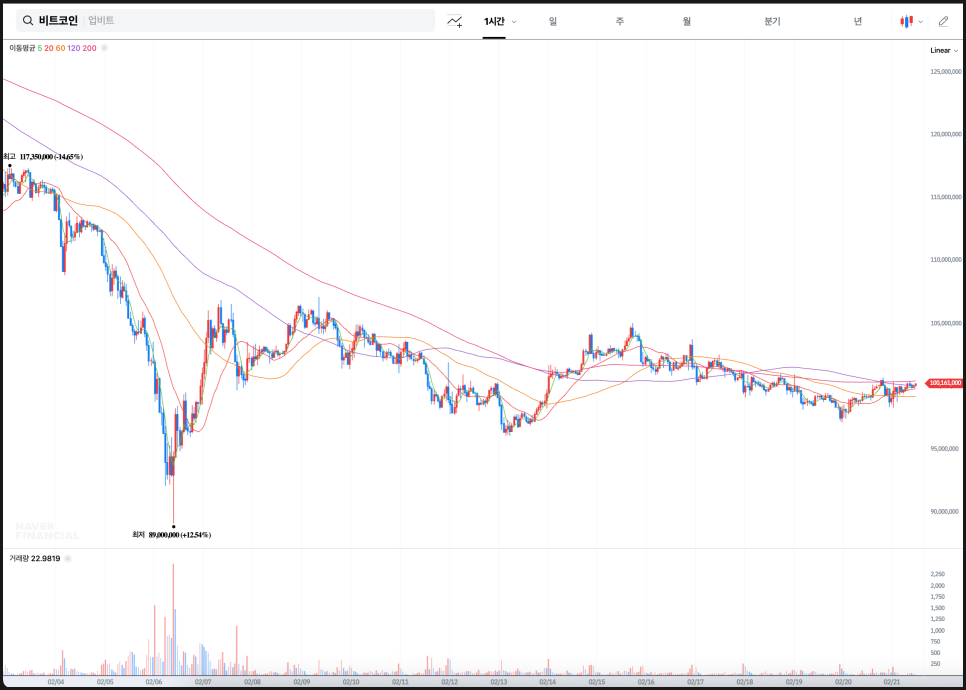Screen dimensions: 966x690
Task: Expand the chart type dropdown arrow
Action: [x=920, y=21]
